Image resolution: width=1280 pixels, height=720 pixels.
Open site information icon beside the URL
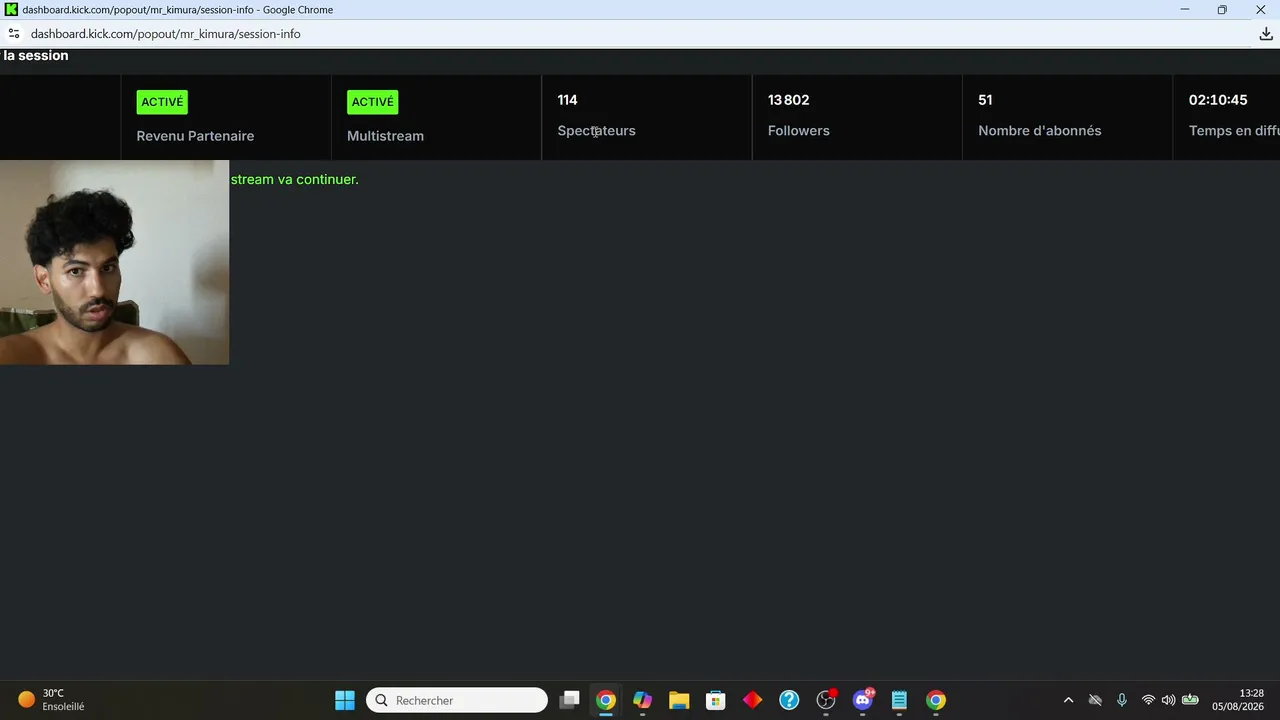click(14, 34)
